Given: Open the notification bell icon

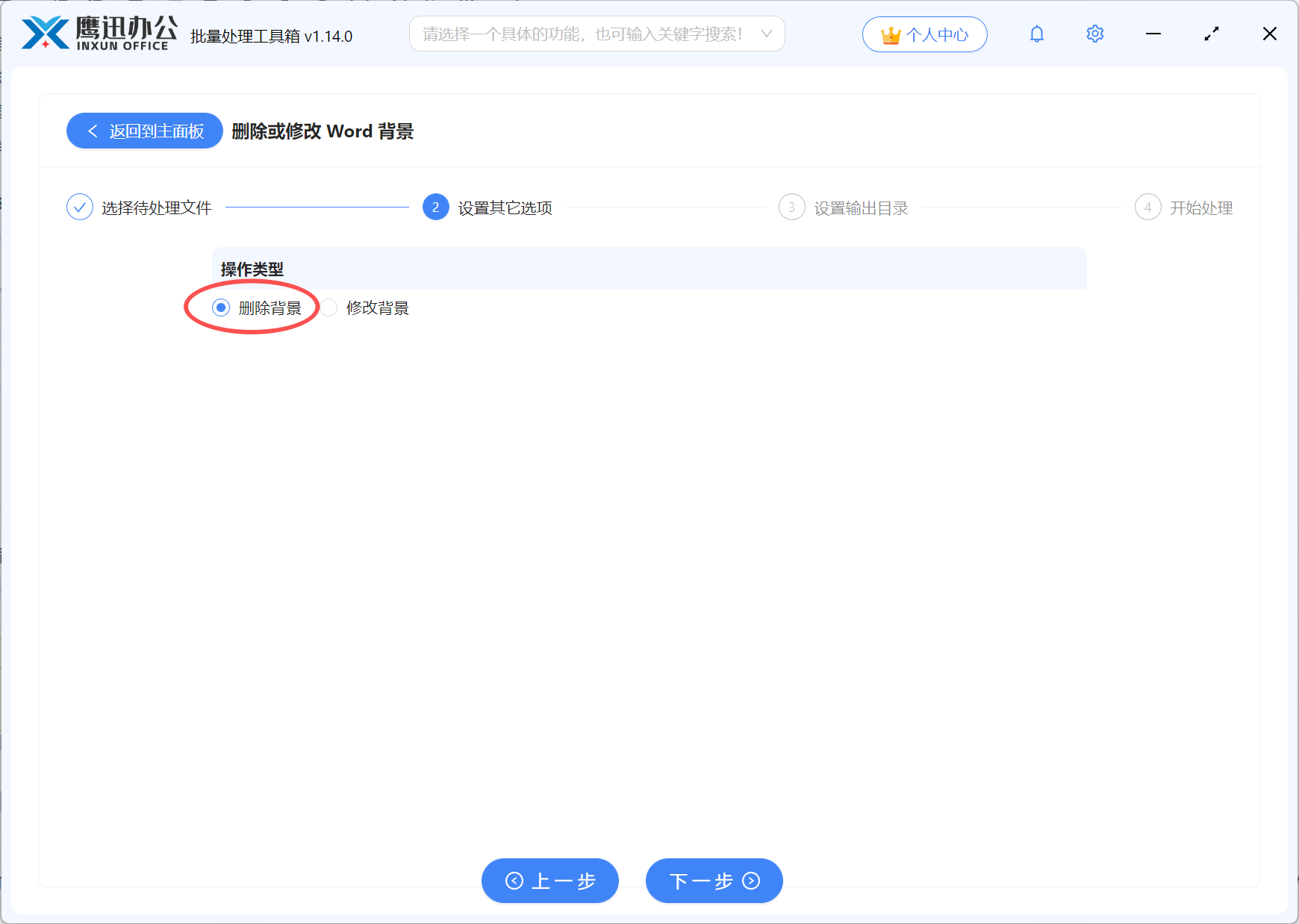Looking at the screenshot, I should (1037, 34).
